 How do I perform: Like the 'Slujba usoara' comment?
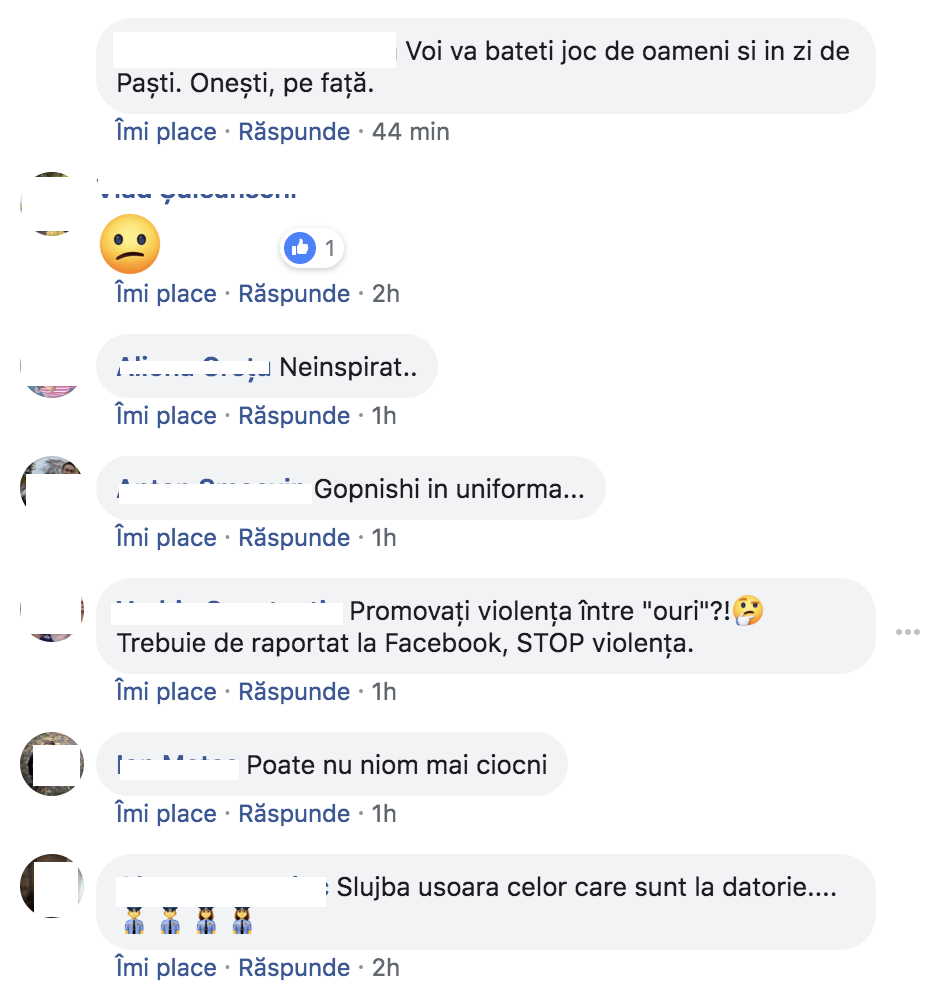pyautogui.click(x=166, y=967)
